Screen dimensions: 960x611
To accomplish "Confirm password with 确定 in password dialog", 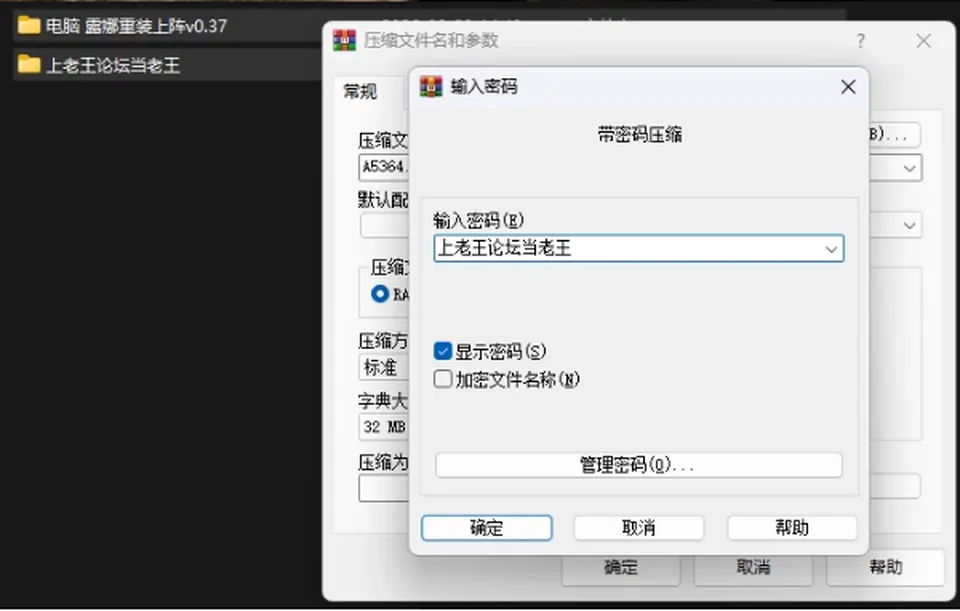I will 487,528.
